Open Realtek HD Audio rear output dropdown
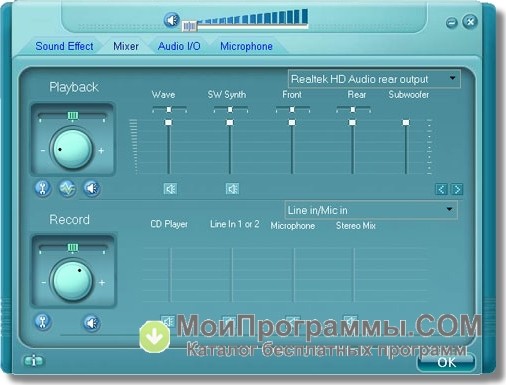This screenshot has width=506, height=385. [374, 79]
